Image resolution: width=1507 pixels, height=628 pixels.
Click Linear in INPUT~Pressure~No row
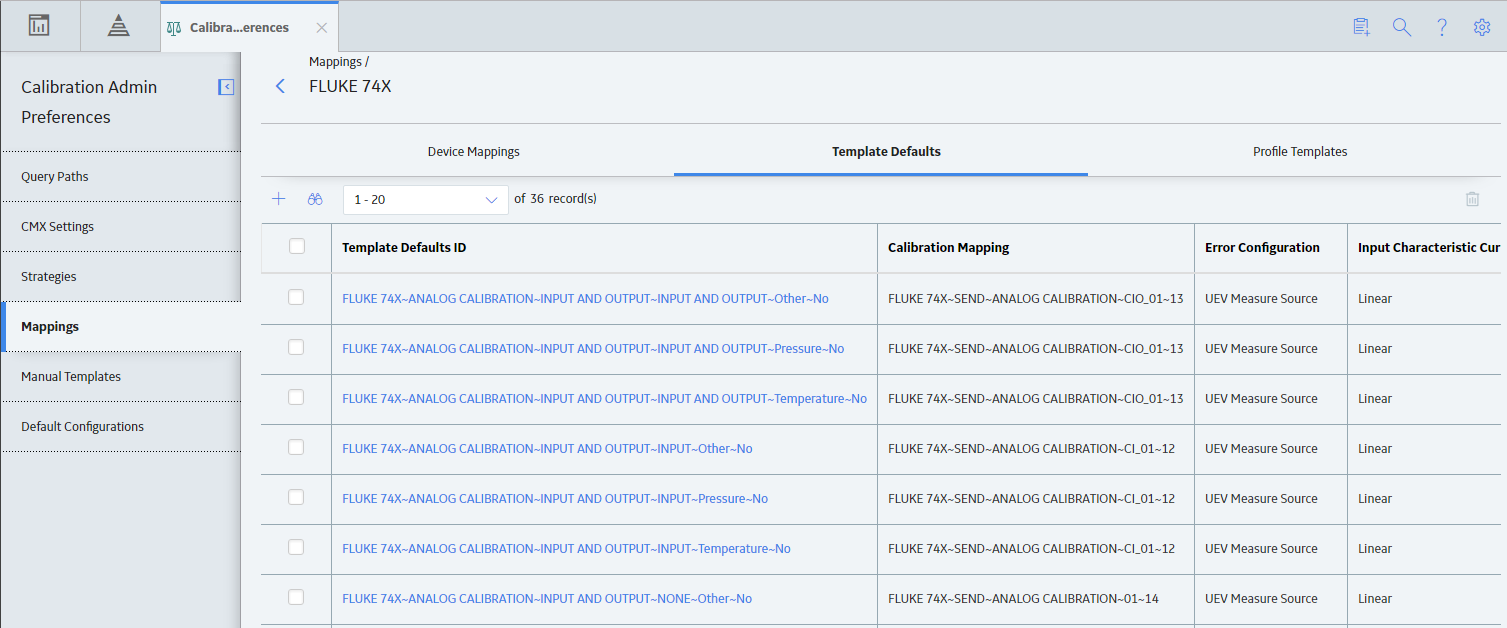click(1375, 499)
